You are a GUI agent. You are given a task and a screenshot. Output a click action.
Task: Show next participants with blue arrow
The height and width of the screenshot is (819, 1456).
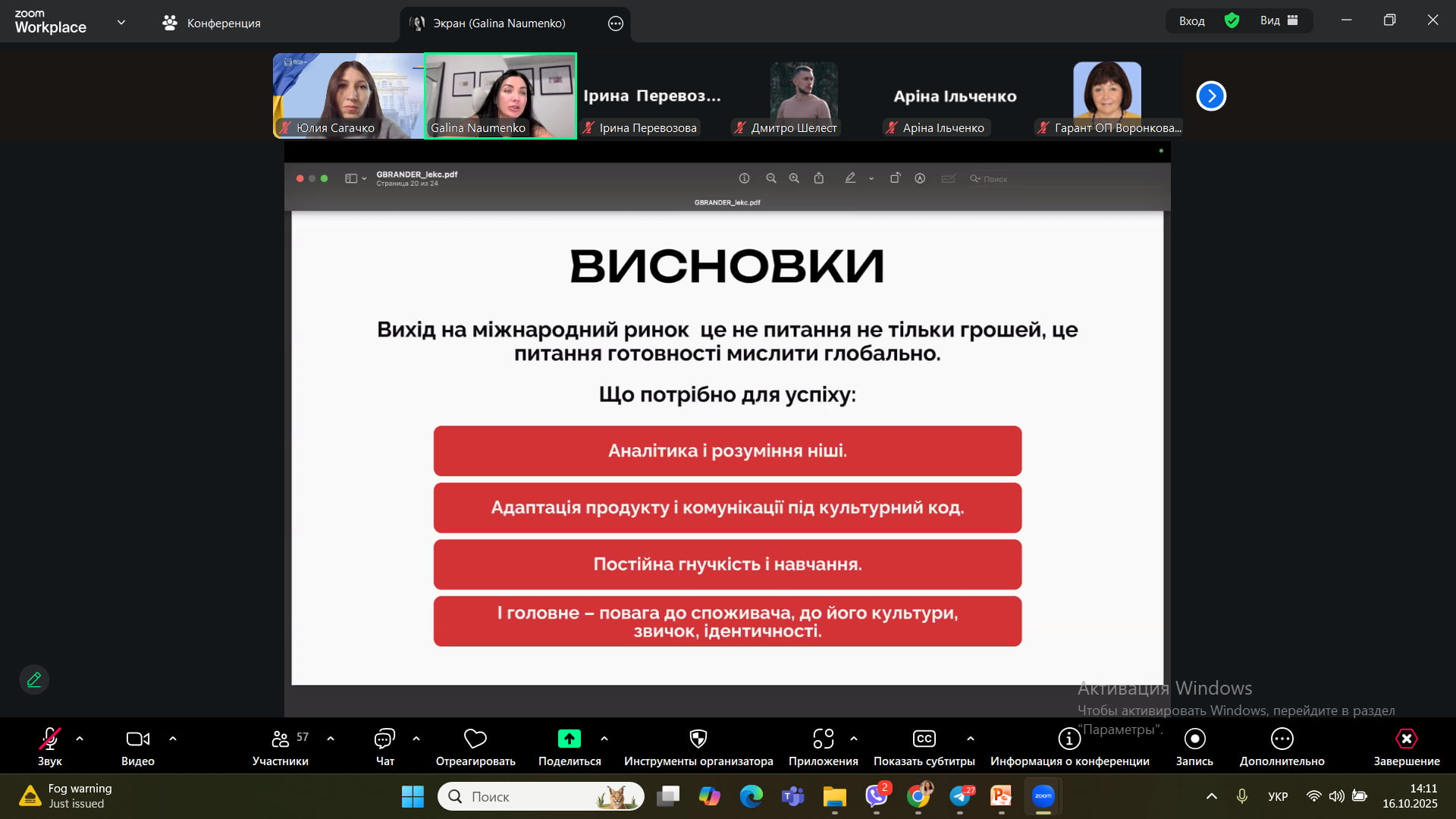(x=1211, y=96)
